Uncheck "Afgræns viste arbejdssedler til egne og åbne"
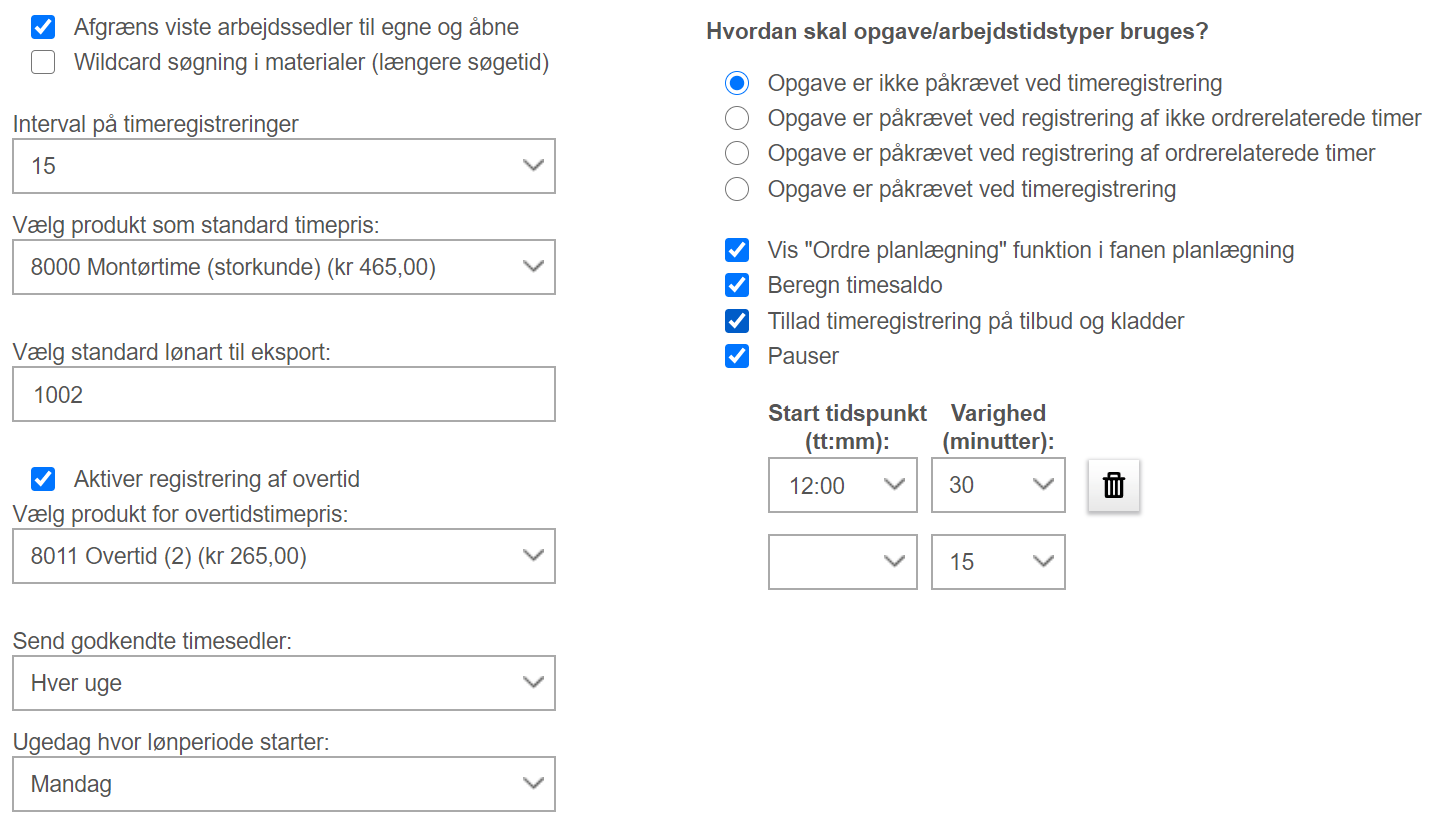Screen dimensions: 1429x822 43,27
